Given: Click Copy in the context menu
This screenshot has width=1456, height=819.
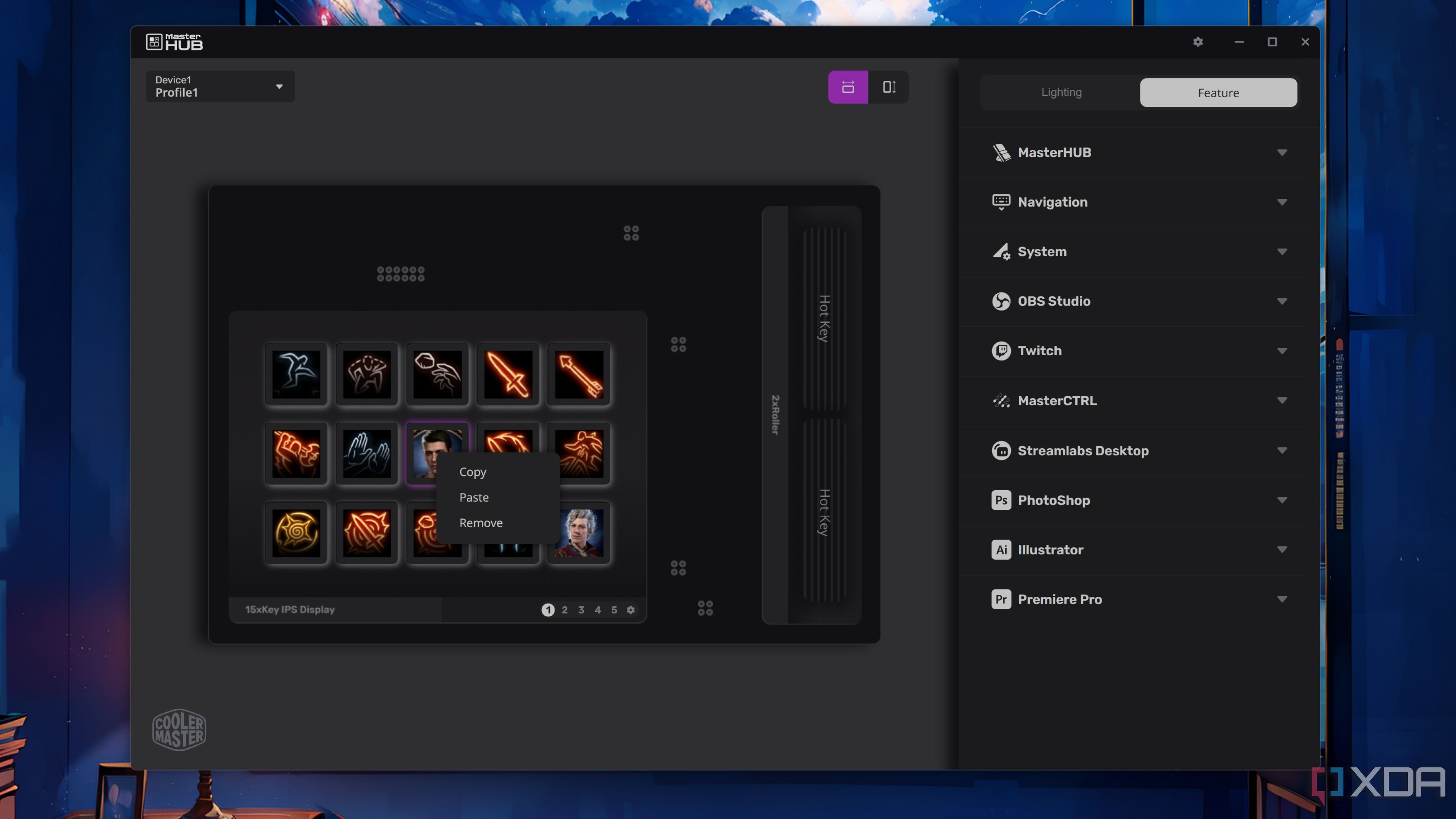Looking at the screenshot, I should [x=472, y=471].
